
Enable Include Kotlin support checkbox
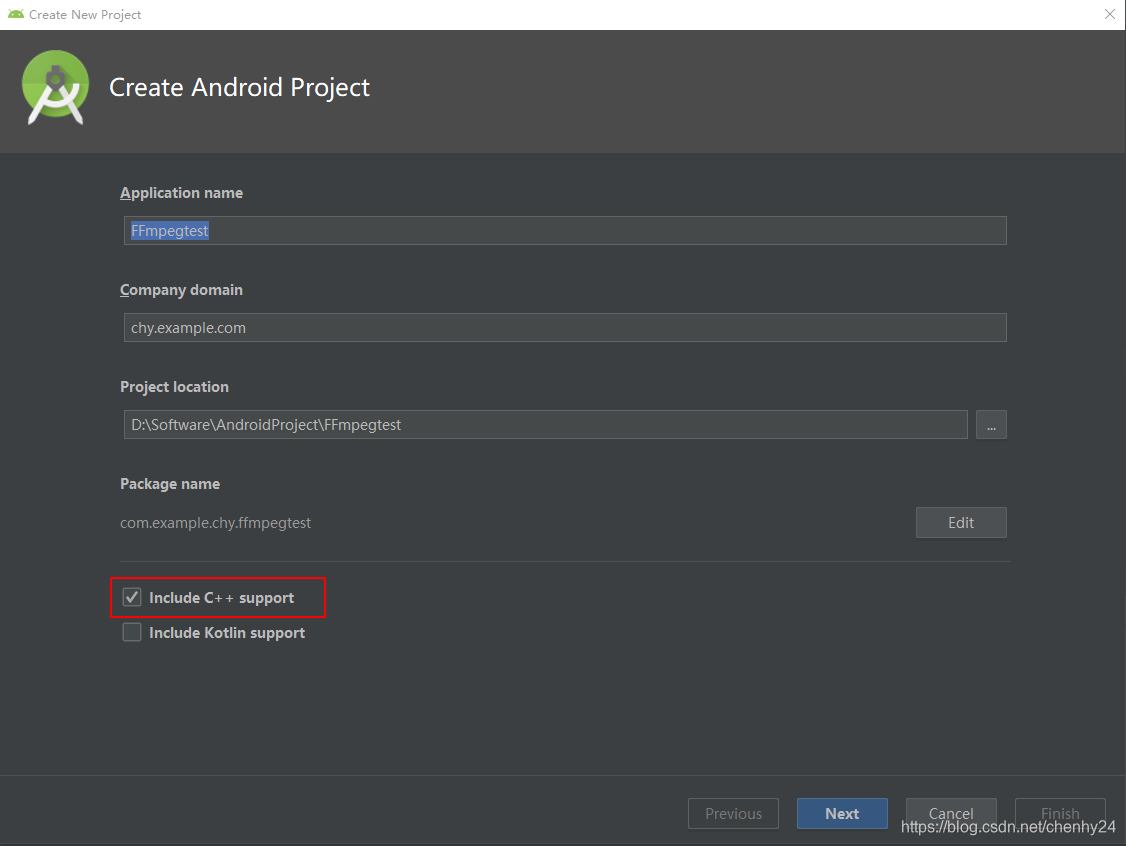click(x=132, y=633)
